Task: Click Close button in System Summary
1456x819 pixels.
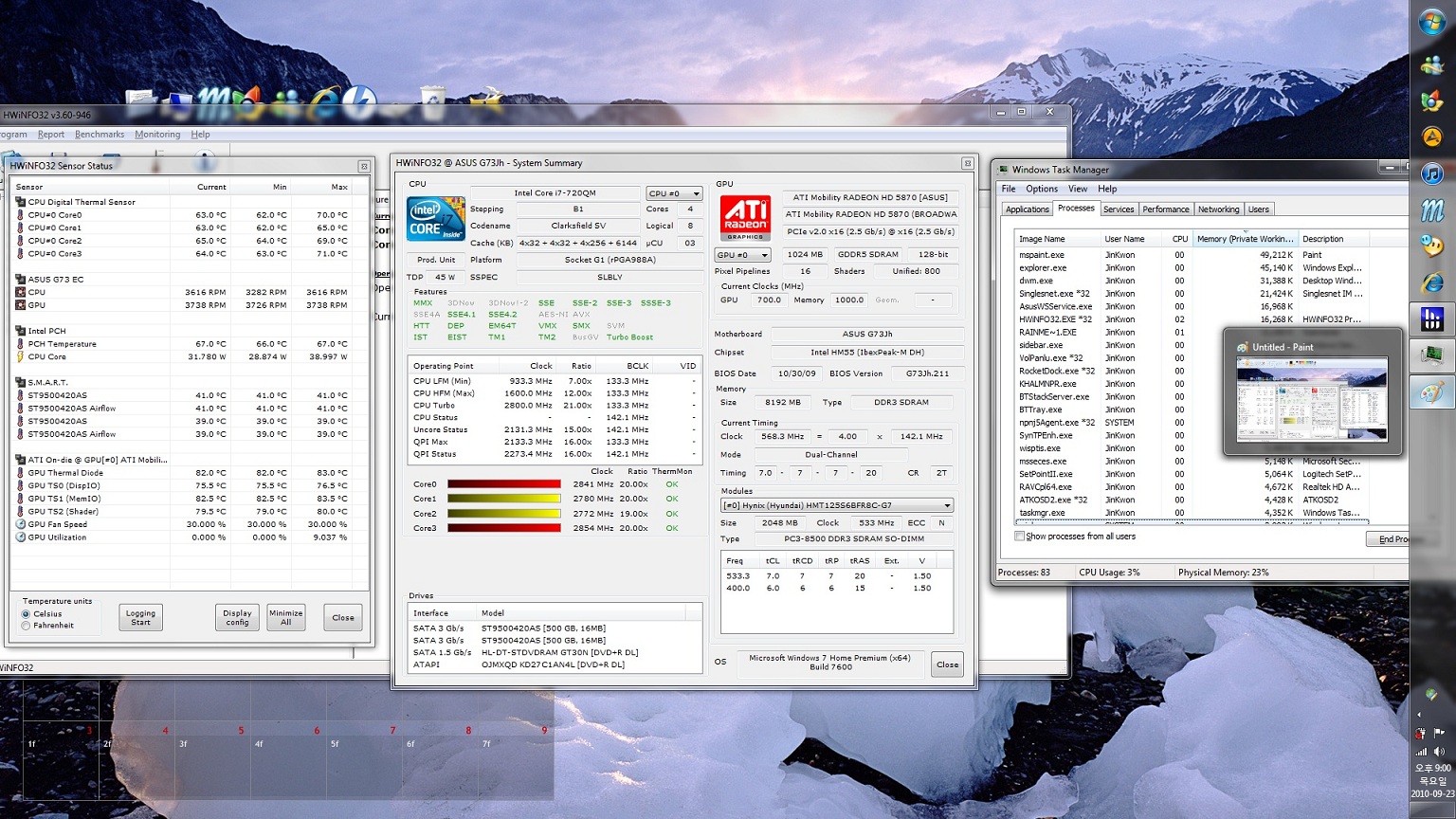Action: (x=948, y=664)
